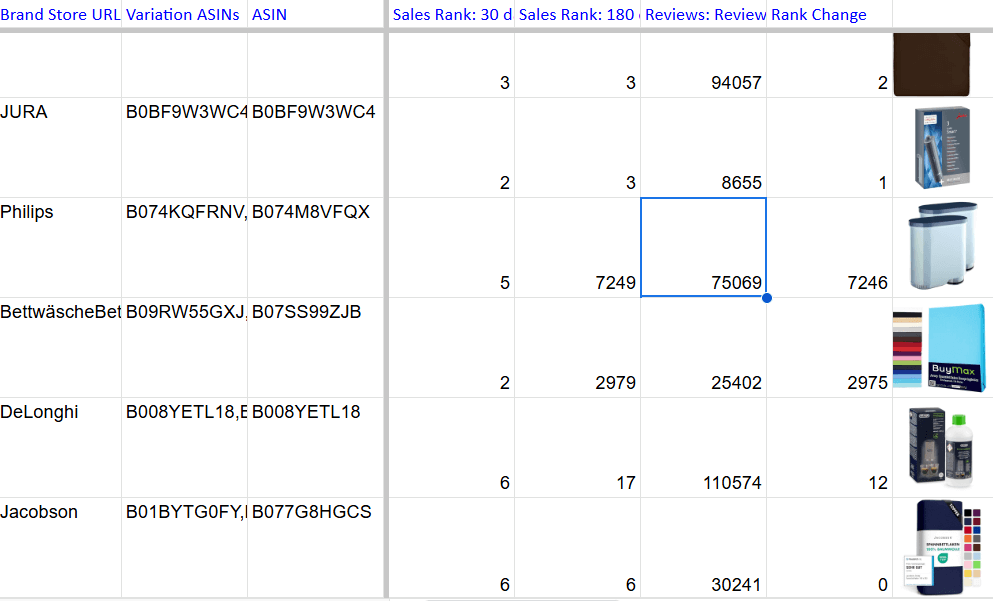
Task: Click the DeLonghi brand cell
Action: [60, 447]
